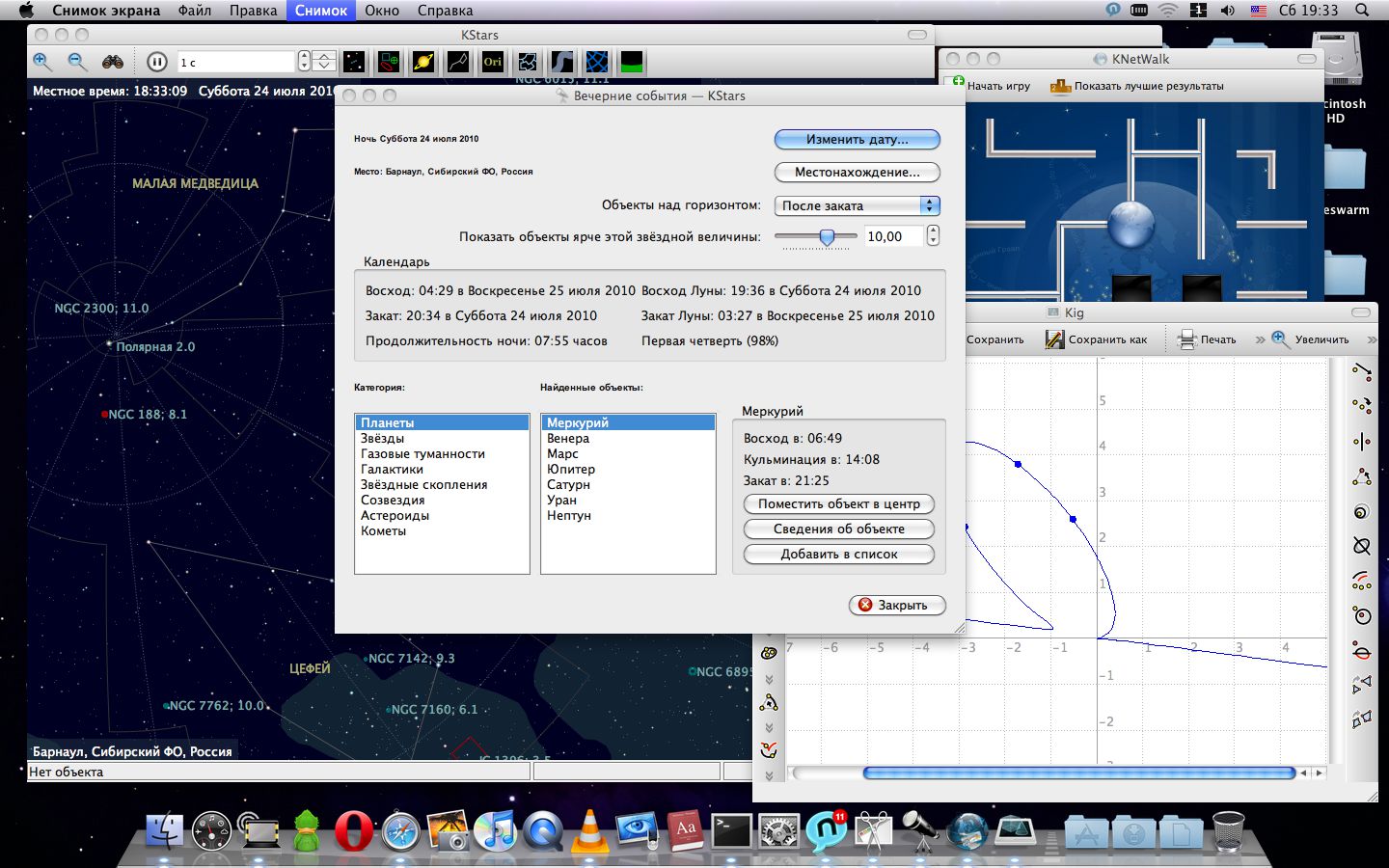Screen dimensions: 1389x868
Task: Toggle the coordinate grid icon in KStars
Action: click(x=597, y=62)
